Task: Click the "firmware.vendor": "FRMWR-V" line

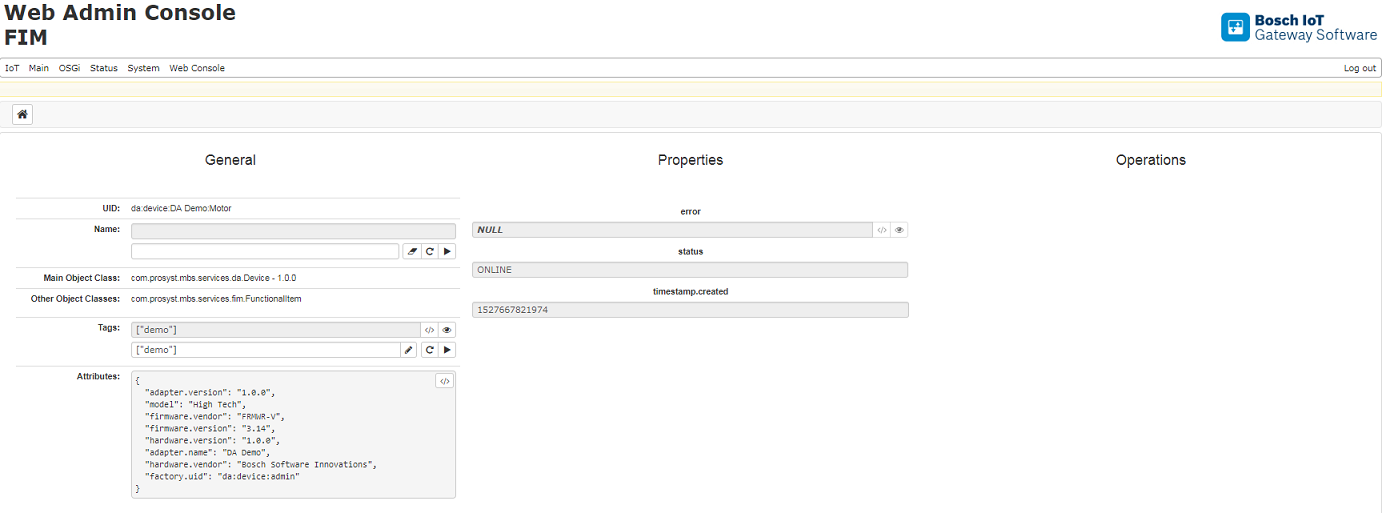Action: 215,416
